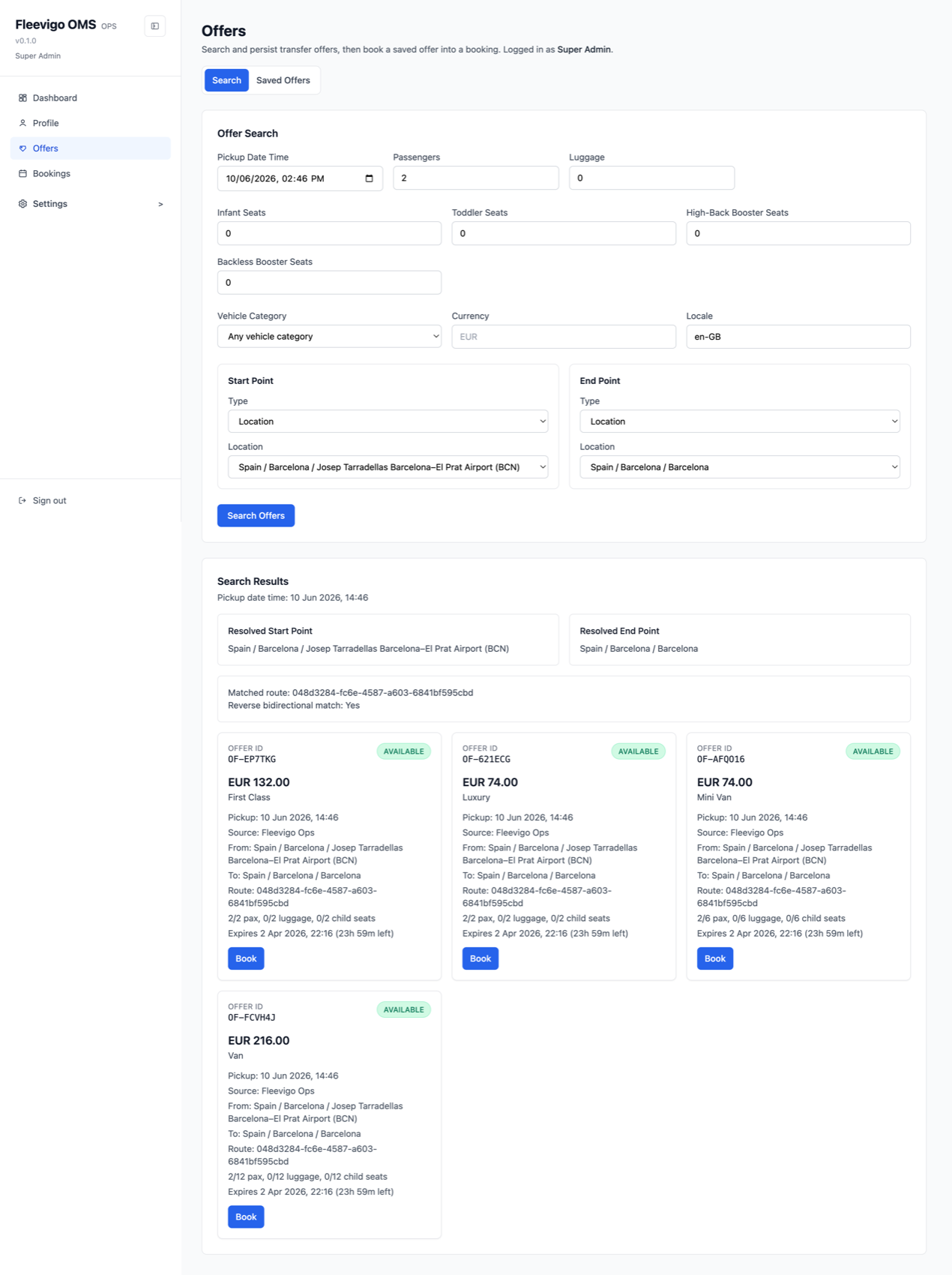Click AVAILABLE badge on OF-621ECG
The width and height of the screenshot is (952, 1275).
(638, 751)
